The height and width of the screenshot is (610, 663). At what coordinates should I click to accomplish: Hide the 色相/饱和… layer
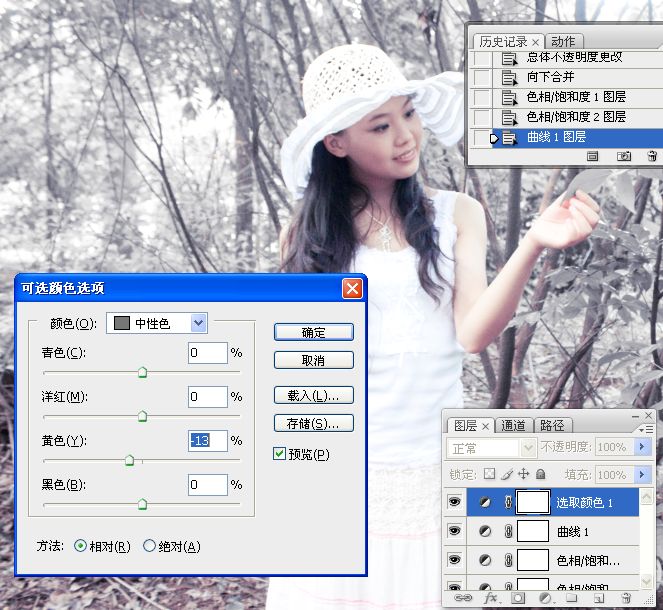[x=455, y=560]
